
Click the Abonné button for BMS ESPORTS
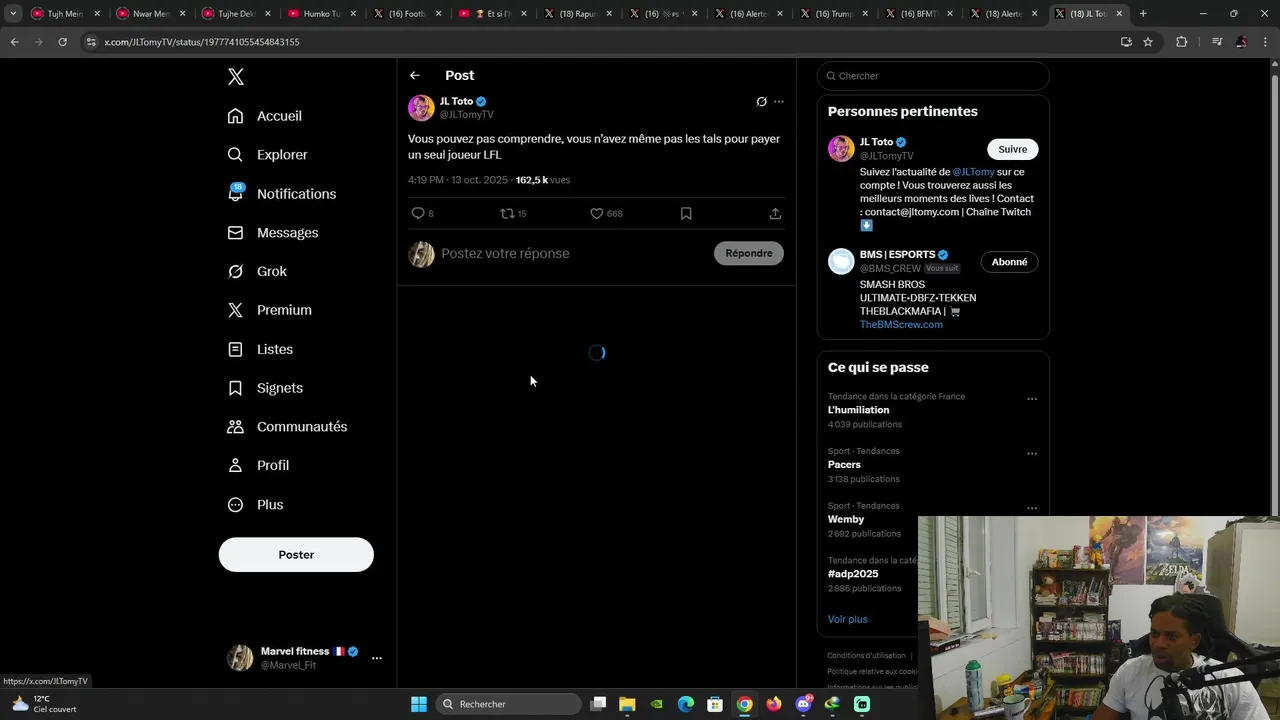point(1009,262)
